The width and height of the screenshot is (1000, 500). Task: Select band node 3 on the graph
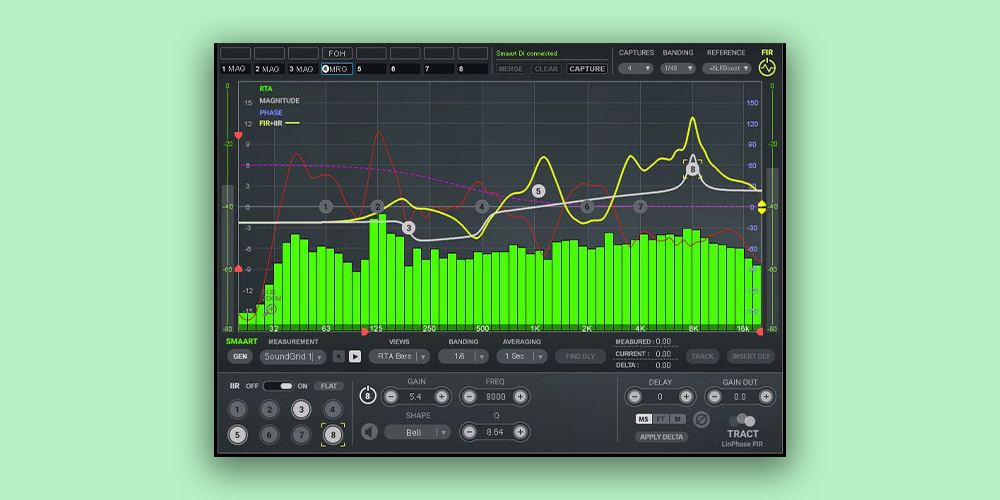pyautogui.click(x=408, y=228)
